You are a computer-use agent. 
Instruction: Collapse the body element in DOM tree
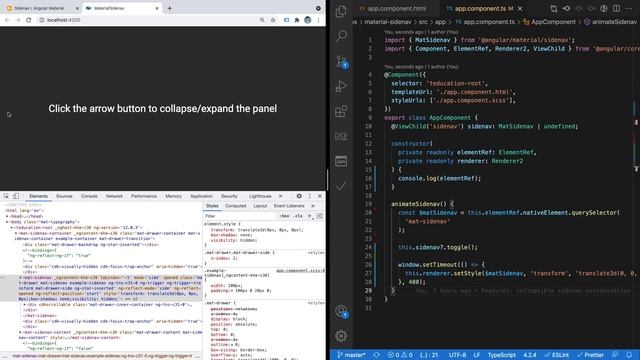tap(7, 222)
